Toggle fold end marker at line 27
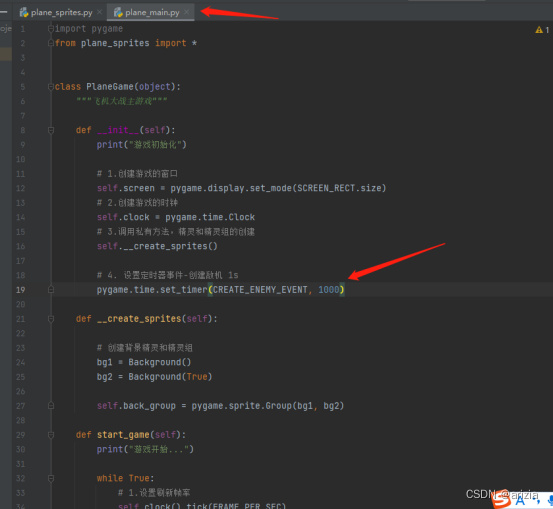This screenshot has height=509, width=553. [51, 406]
